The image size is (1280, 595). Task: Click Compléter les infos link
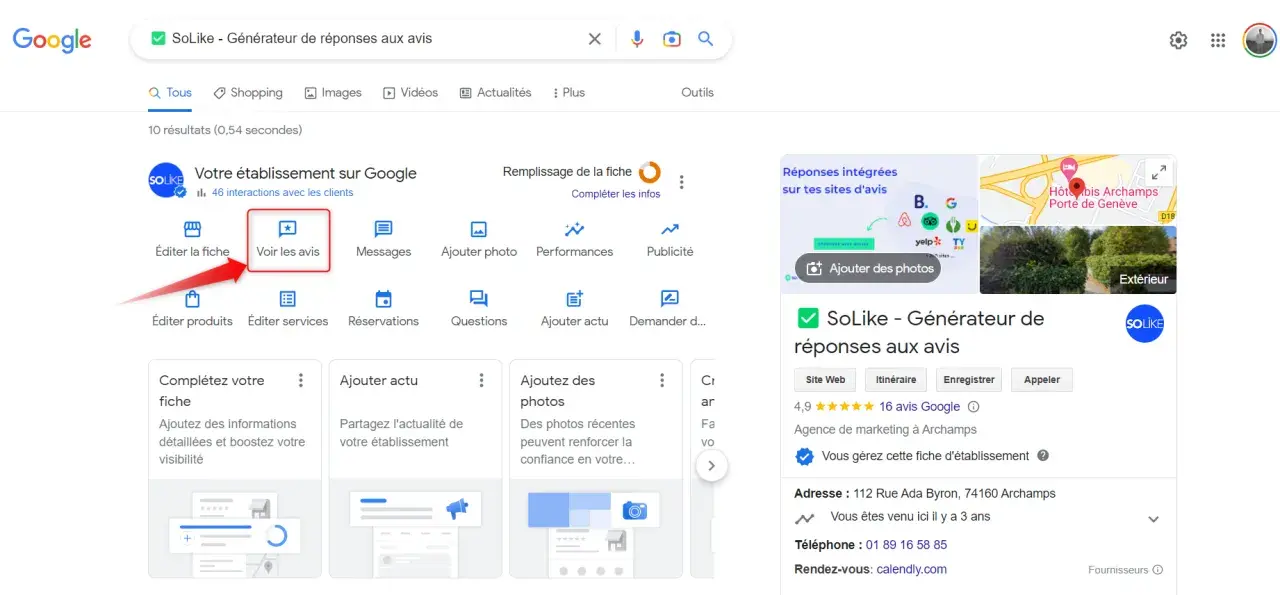click(x=616, y=194)
